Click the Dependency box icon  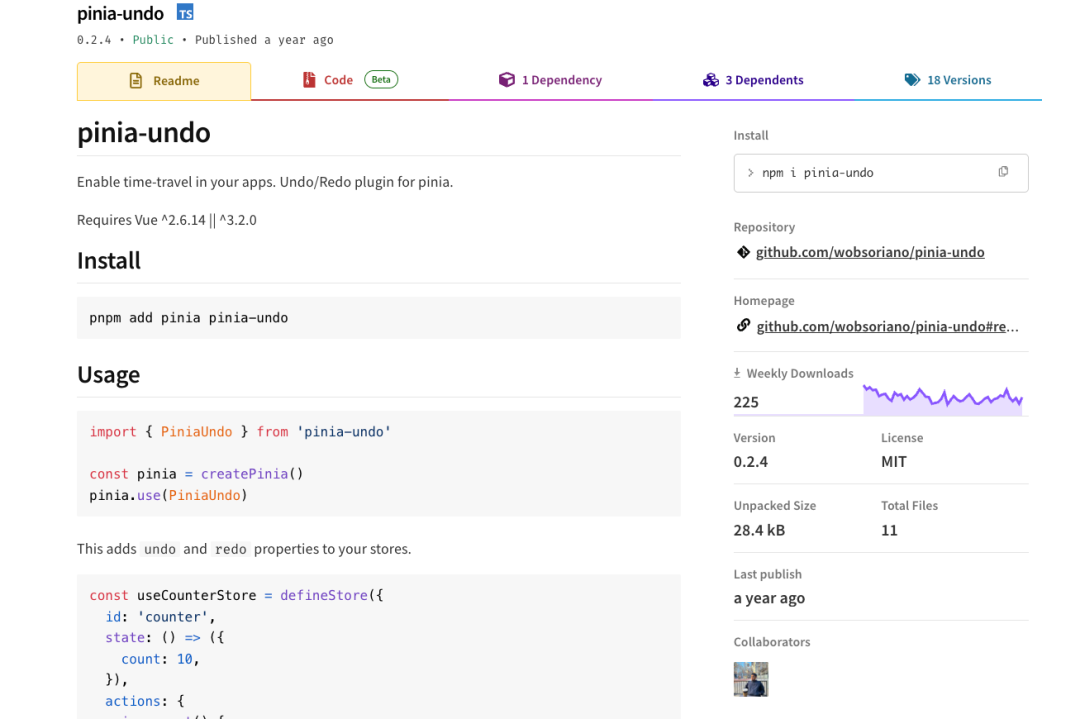pyautogui.click(x=507, y=80)
